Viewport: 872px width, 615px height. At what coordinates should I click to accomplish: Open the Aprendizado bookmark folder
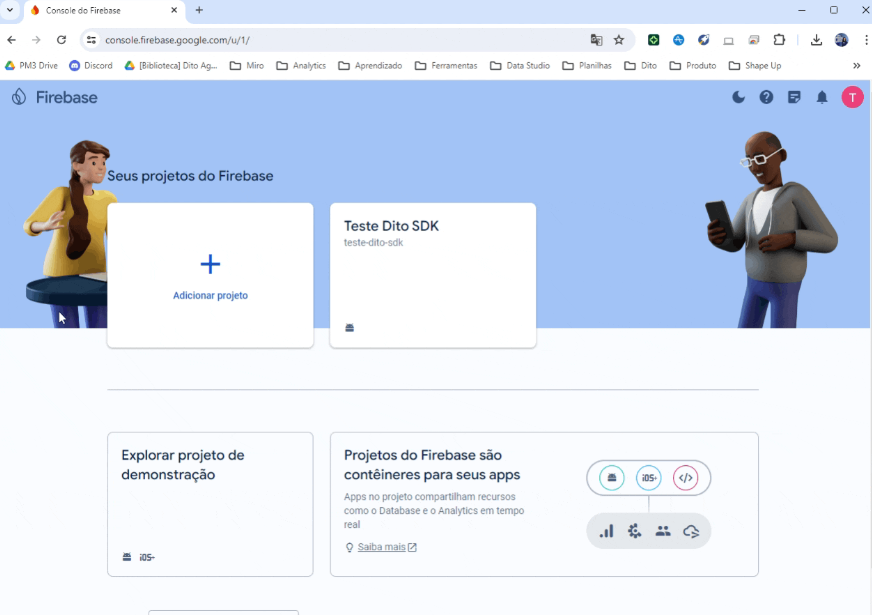[370, 66]
